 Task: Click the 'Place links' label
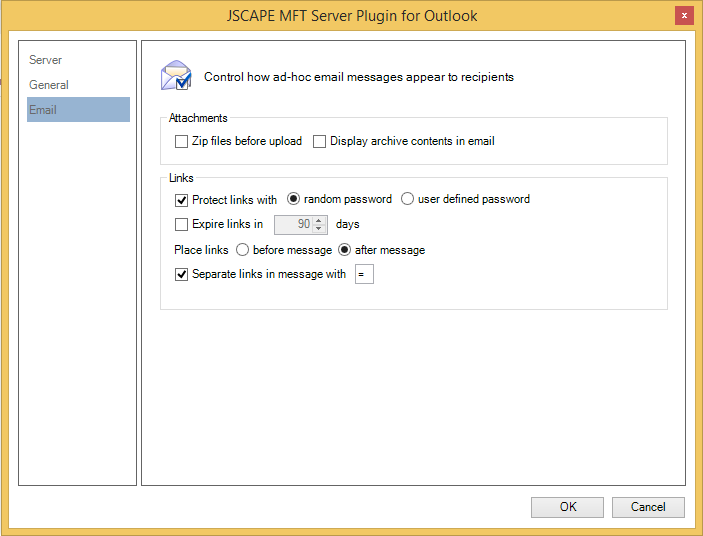pyautogui.click(x=201, y=250)
